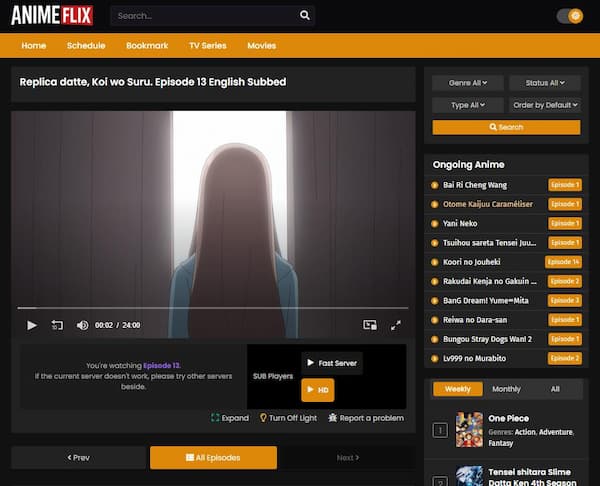This screenshot has width=600, height=486.
Task: Seek on the video progress bar
Action: 213,308
